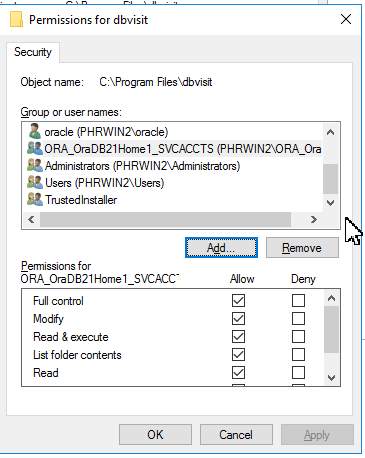Click down arrow of permissions list scrollbar

pyautogui.click(x=331, y=377)
